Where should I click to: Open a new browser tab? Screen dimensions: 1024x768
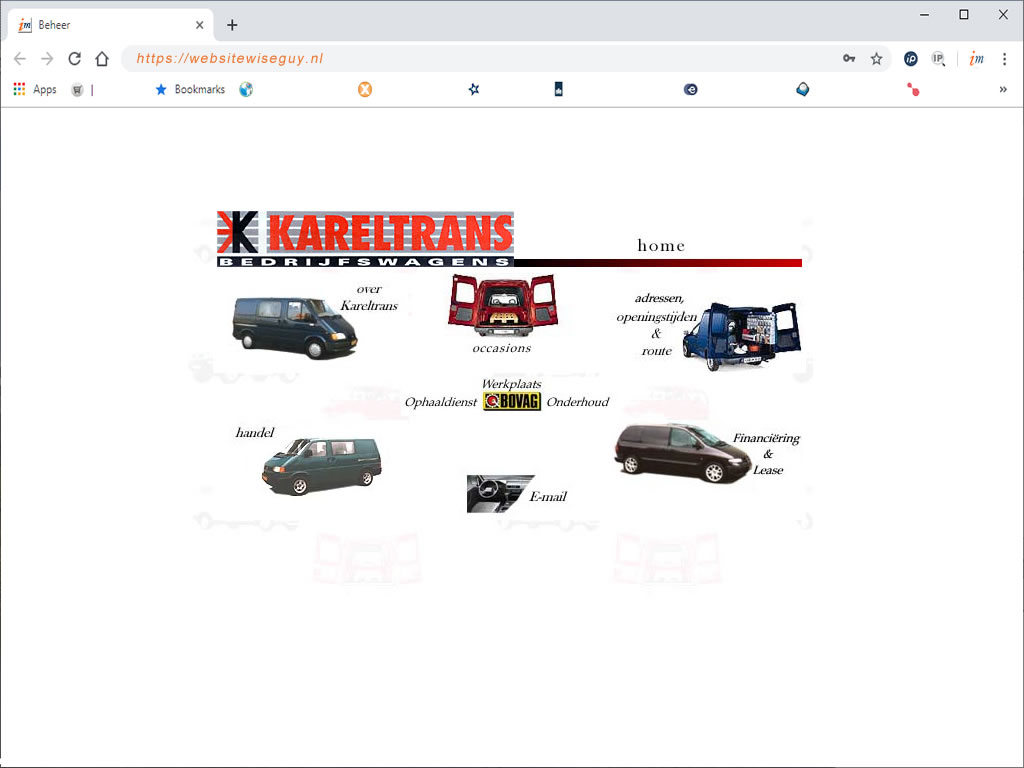tap(232, 25)
